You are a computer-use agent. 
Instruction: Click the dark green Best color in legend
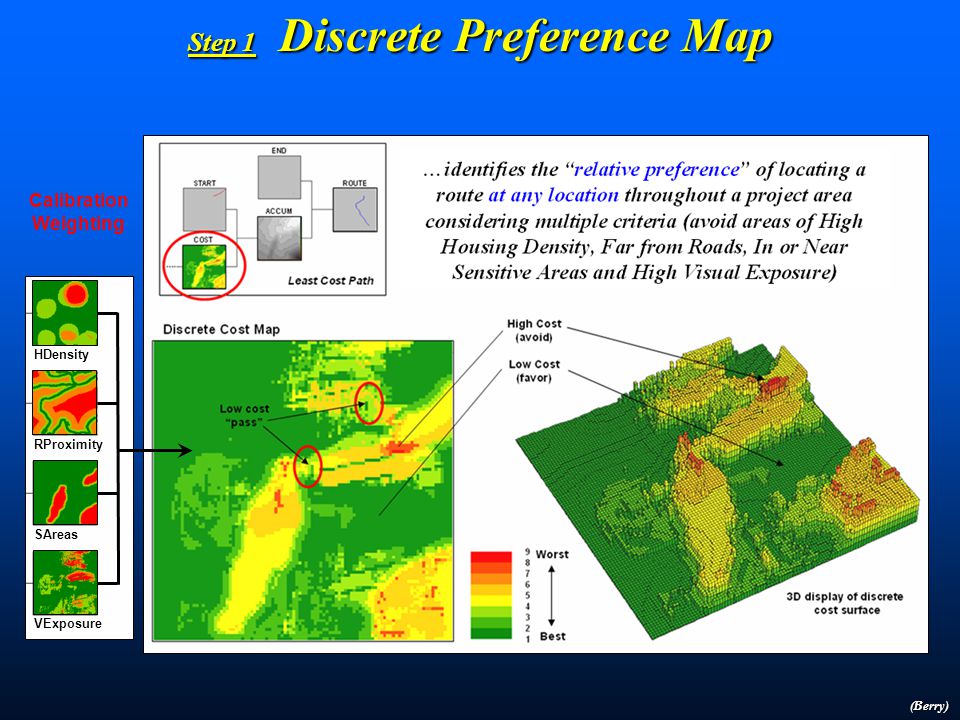[491, 634]
